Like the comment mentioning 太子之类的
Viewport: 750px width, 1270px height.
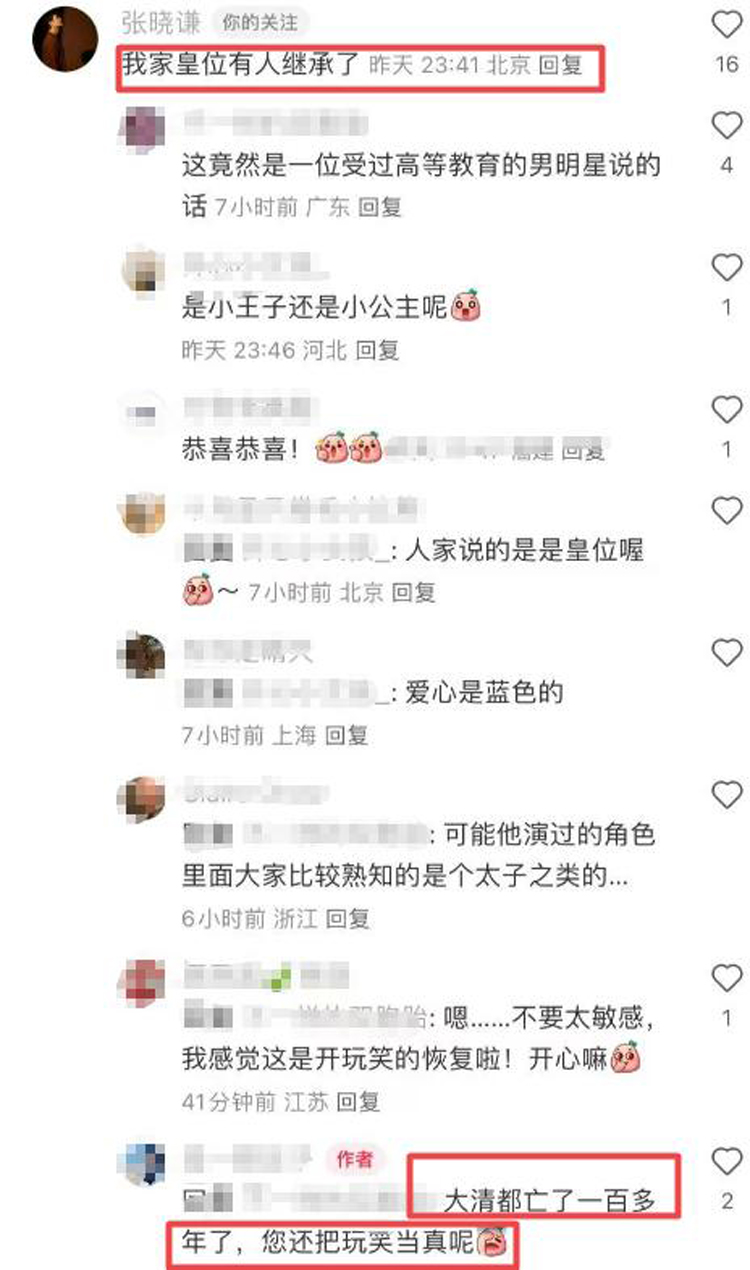click(x=727, y=795)
